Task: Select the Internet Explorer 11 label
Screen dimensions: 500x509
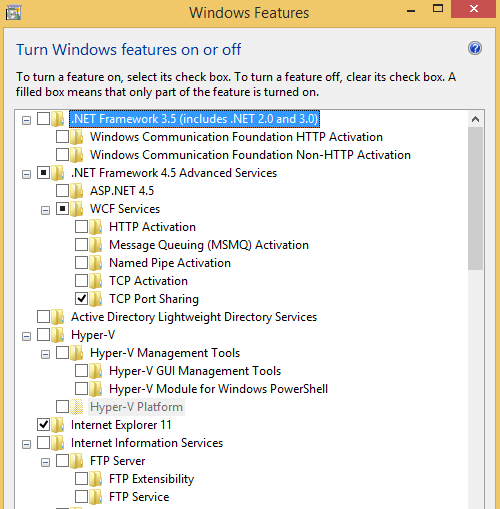Action: click(121, 425)
